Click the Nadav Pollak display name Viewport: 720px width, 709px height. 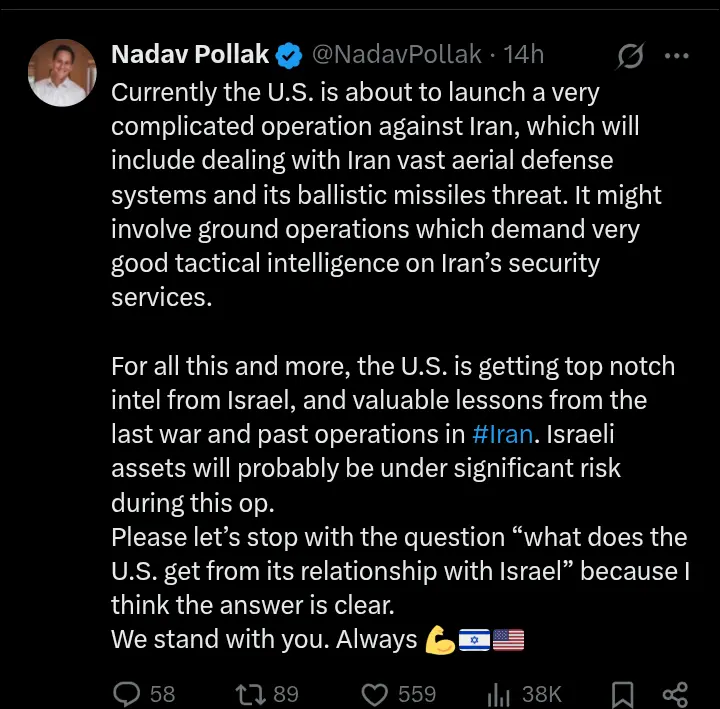pyautogui.click(x=190, y=55)
